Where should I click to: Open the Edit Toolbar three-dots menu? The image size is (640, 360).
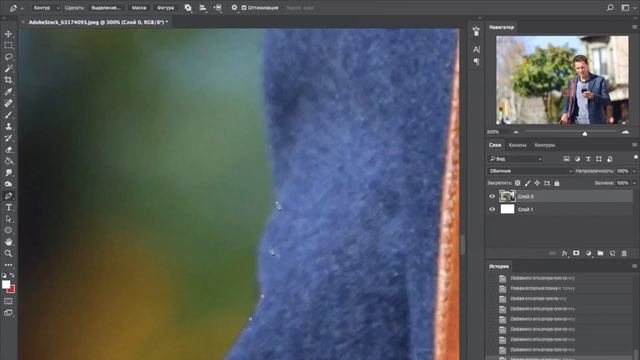pyautogui.click(x=8, y=265)
